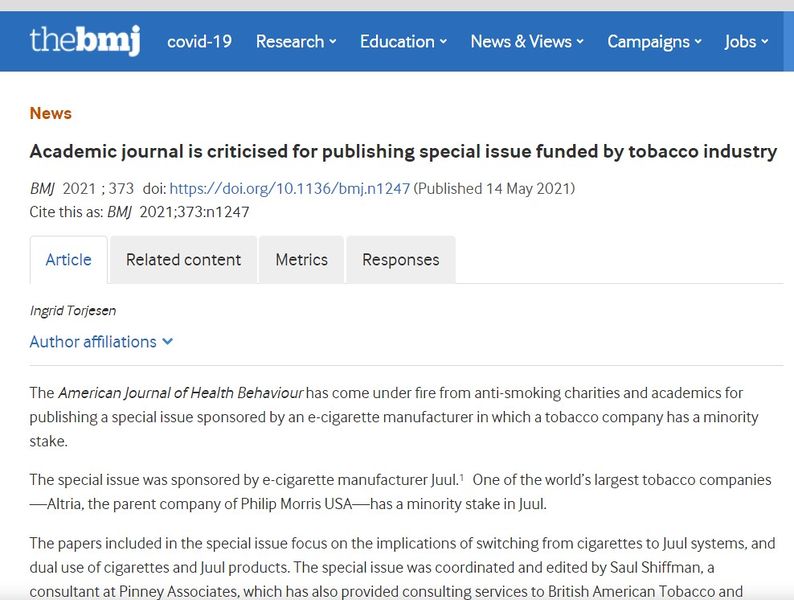Switch to the Related content tab

pyautogui.click(x=183, y=260)
